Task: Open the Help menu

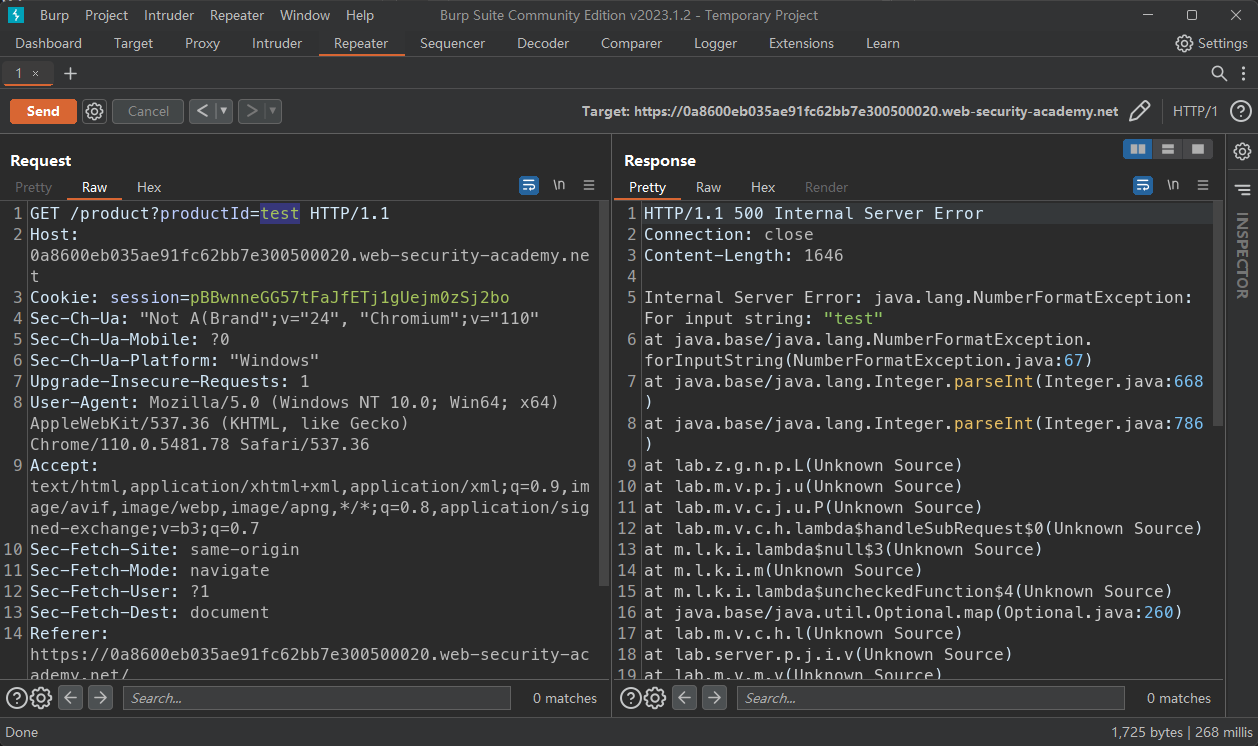Action: [x=360, y=15]
